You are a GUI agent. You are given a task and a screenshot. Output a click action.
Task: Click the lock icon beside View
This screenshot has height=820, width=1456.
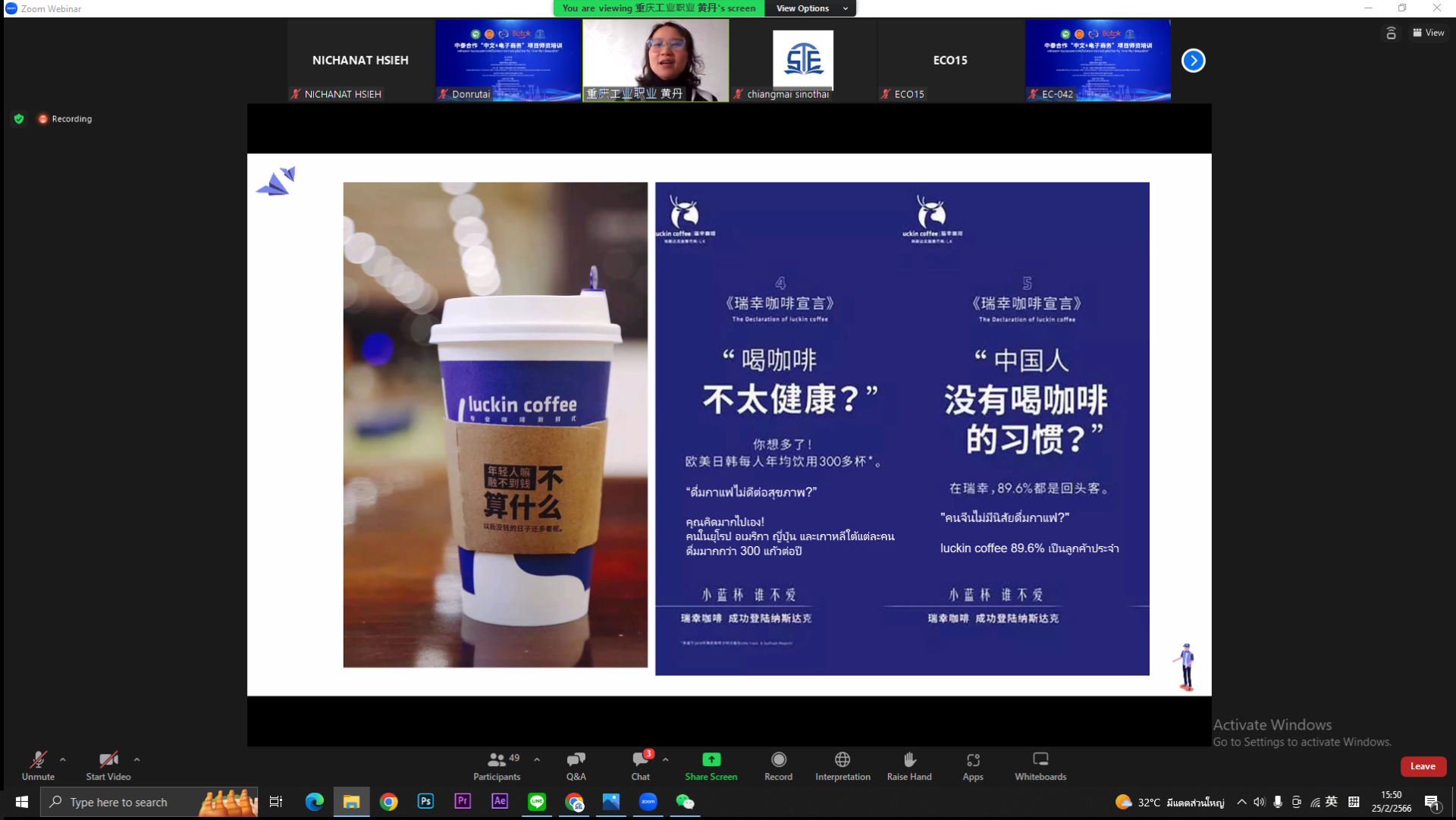[x=1391, y=33]
